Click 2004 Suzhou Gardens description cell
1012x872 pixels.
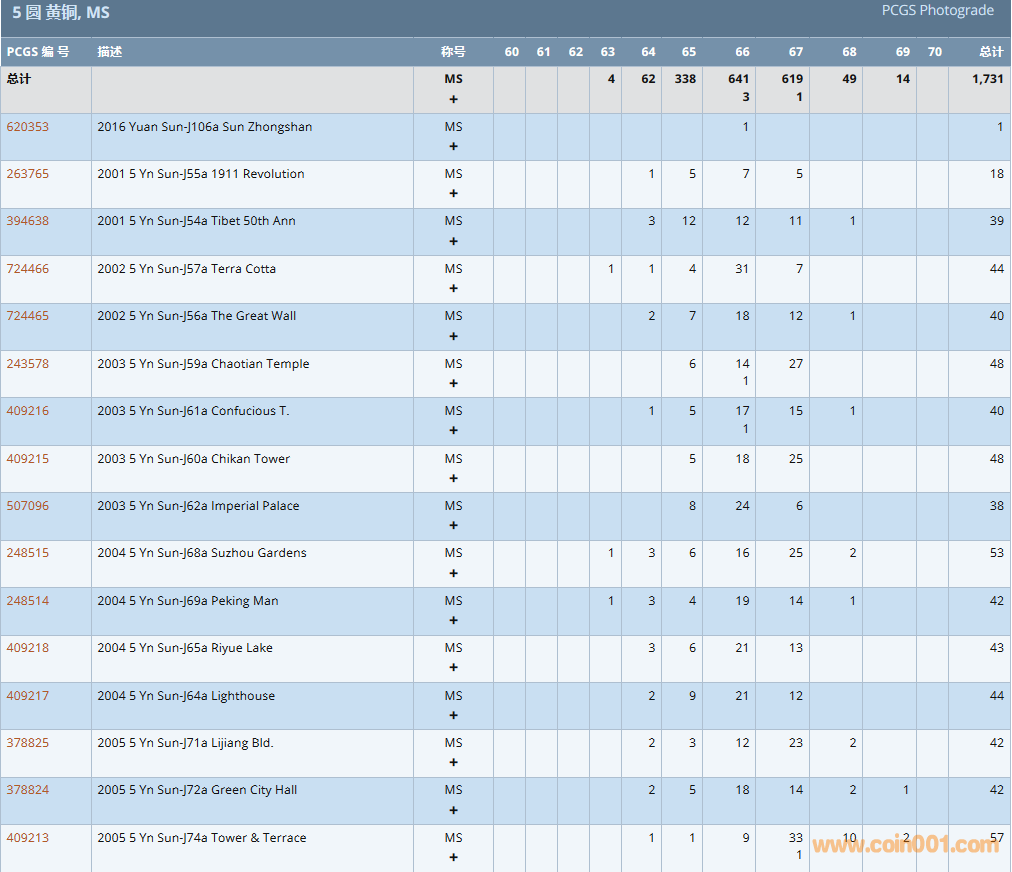coord(202,553)
